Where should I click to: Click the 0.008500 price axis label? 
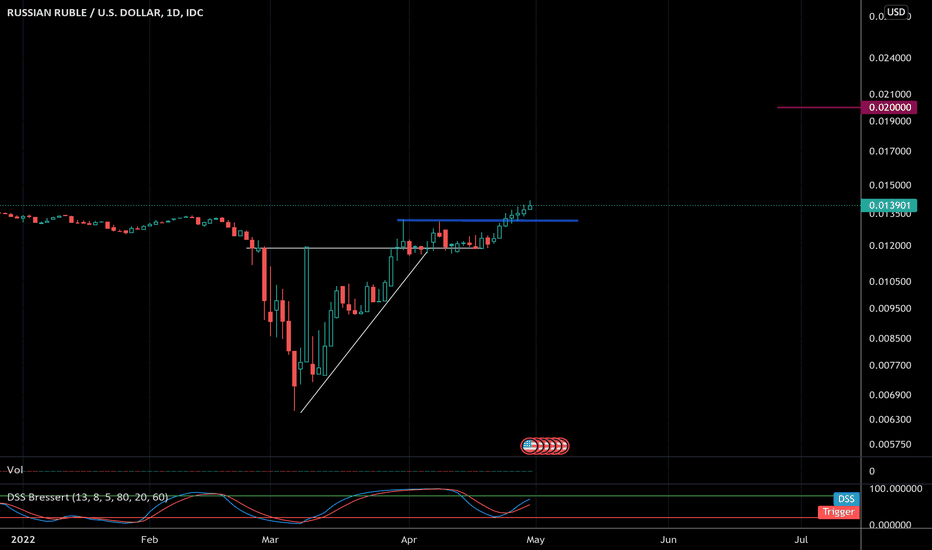tap(890, 338)
